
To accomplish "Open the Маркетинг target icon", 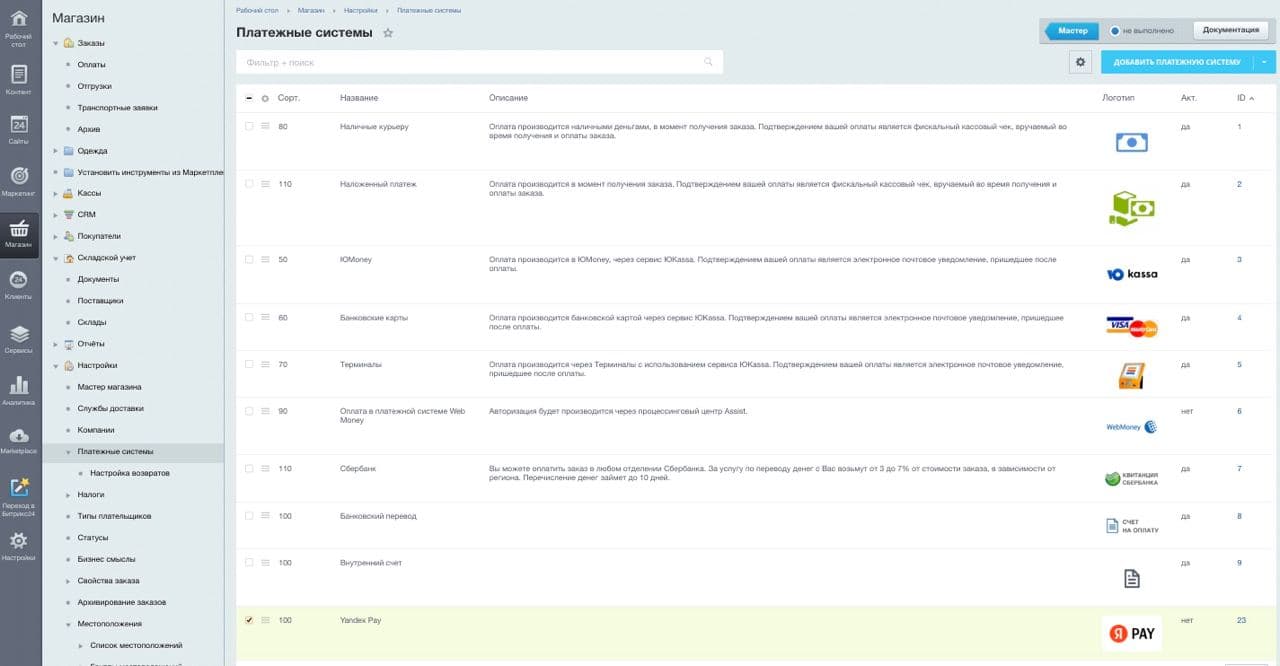I will tap(18, 176).
